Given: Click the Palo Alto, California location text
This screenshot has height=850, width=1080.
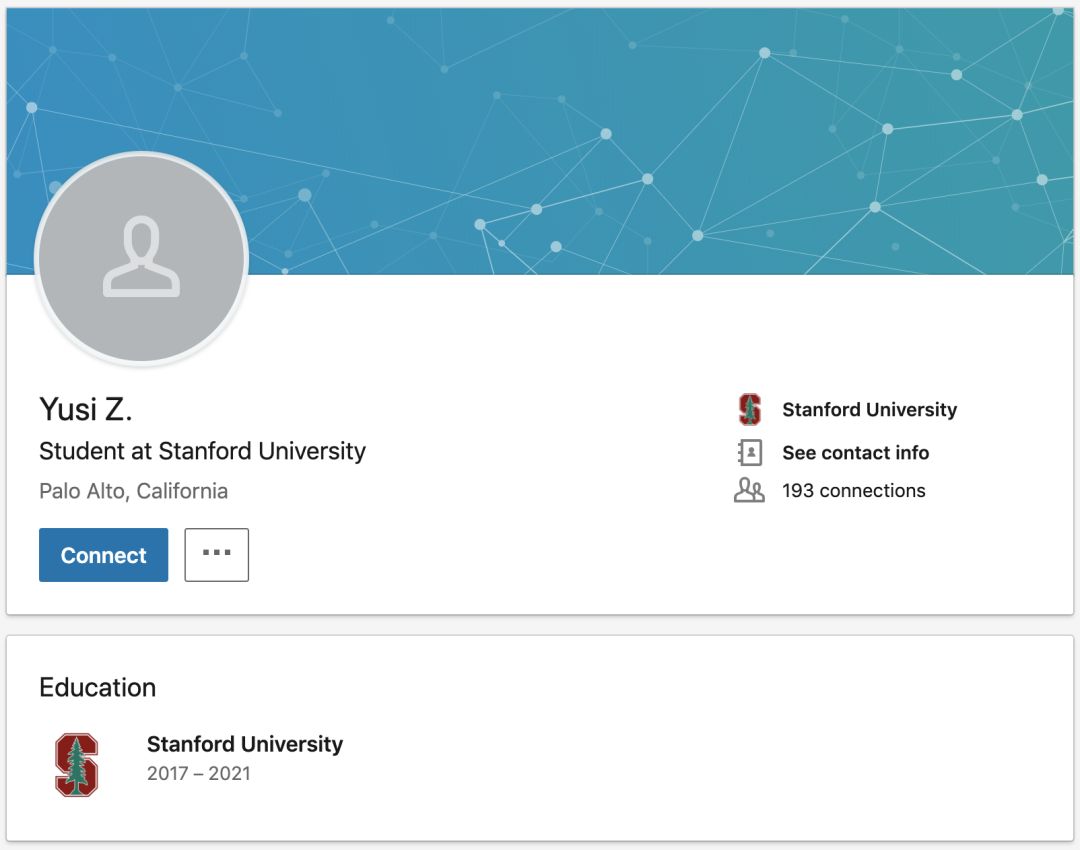Looking at the screenshot, I should [134, 491].
